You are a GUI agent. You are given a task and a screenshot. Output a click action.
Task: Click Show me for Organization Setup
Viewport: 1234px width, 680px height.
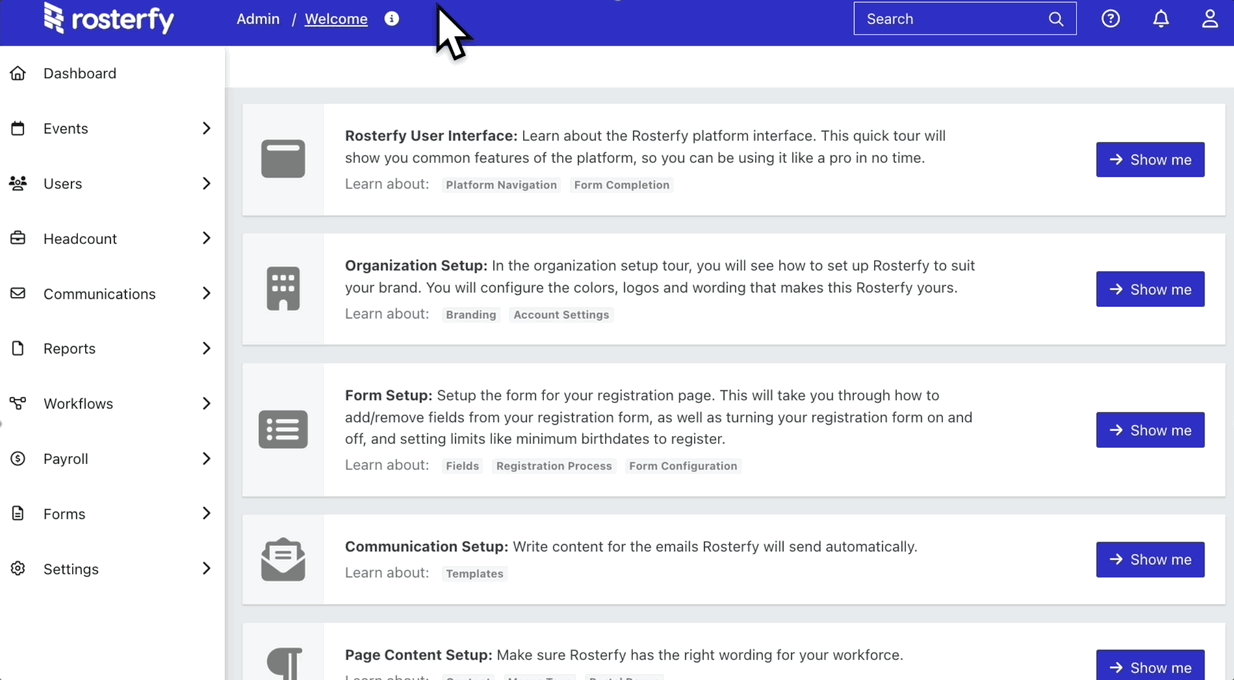coord(1150,289)
